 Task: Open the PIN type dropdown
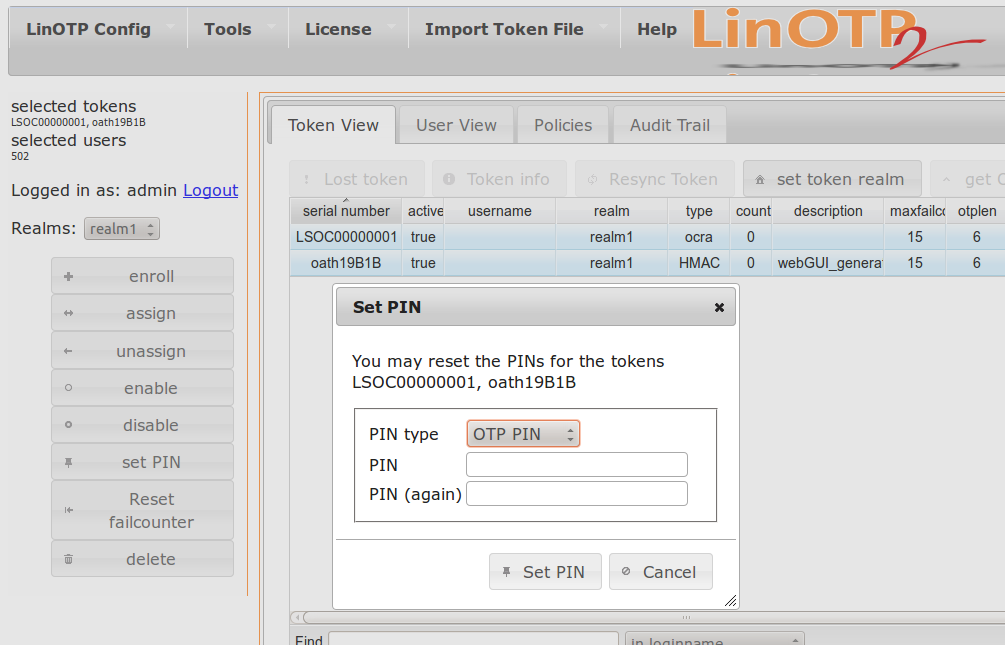click(523, 434)
